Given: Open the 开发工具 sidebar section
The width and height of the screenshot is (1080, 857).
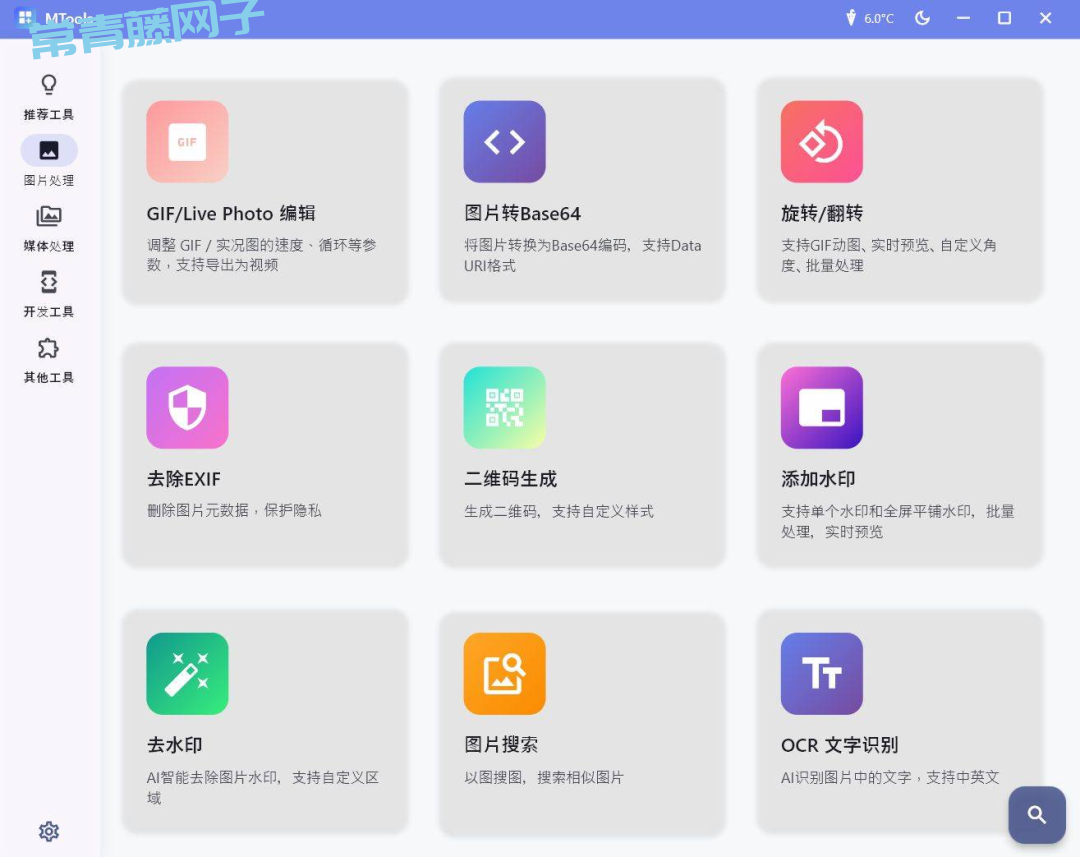Looking at the screenshot, I should (49, 293).
